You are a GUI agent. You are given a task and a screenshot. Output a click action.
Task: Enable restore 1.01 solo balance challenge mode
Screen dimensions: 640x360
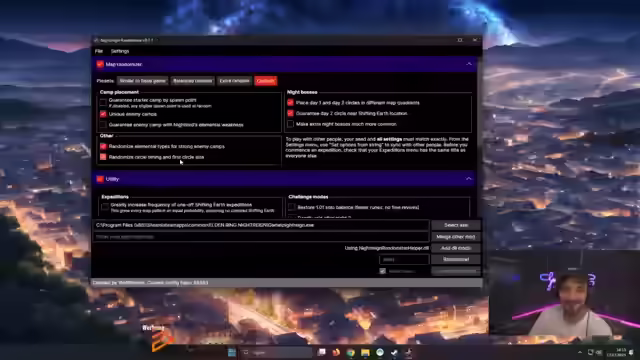click(x=292, y=207)
